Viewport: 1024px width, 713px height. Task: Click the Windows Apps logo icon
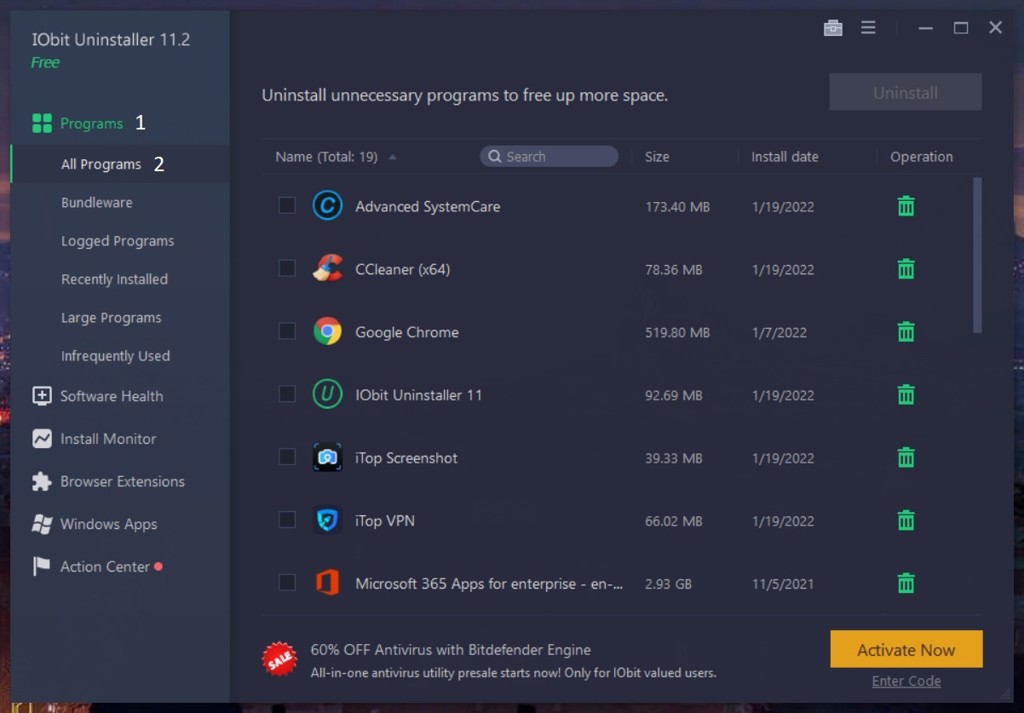[42, 524]
